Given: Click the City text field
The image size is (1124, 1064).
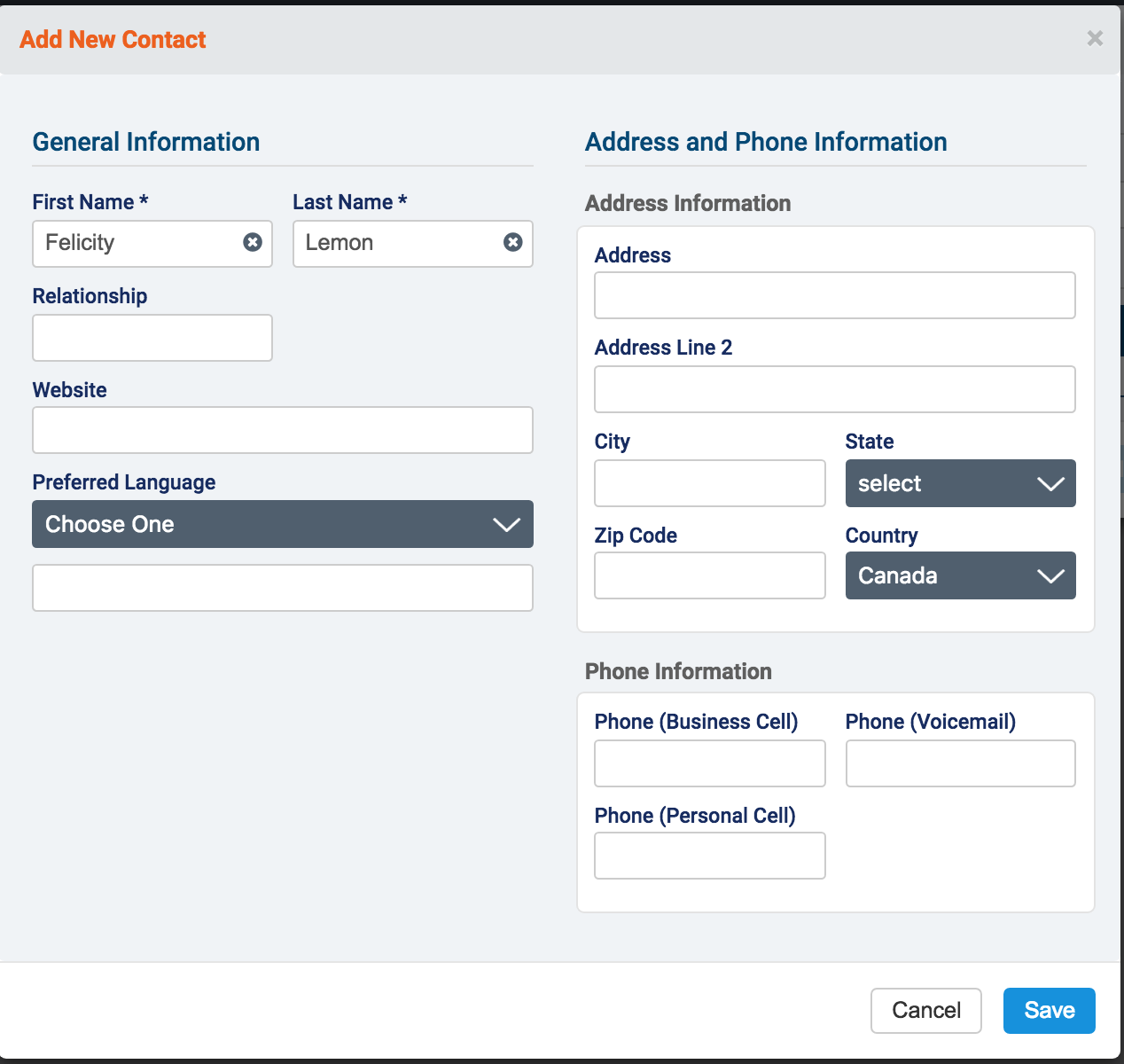Looking at the screenshot, I should [x=709, y=483].
